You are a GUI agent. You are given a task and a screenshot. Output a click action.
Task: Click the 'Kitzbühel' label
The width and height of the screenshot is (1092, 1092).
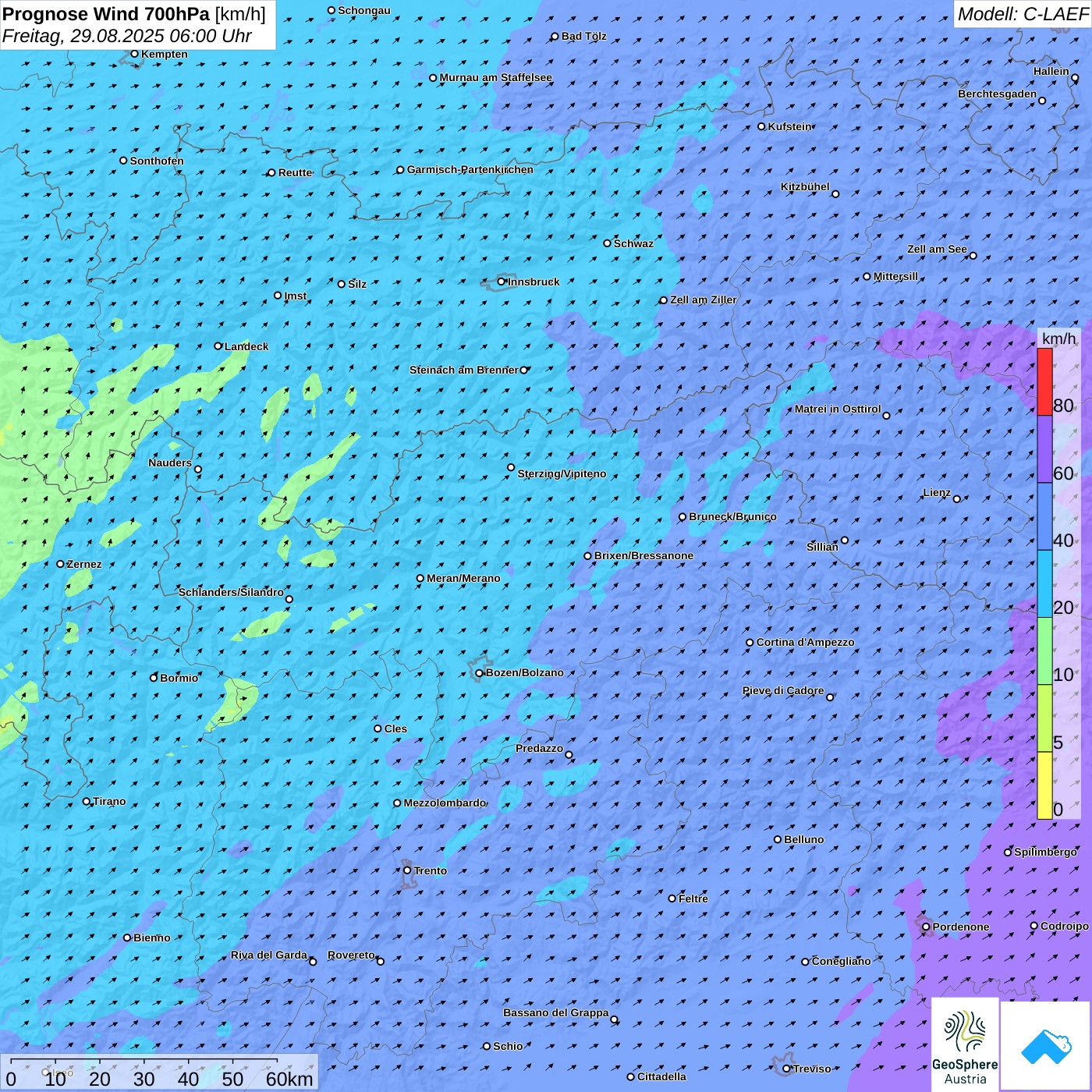coord(805,186)
